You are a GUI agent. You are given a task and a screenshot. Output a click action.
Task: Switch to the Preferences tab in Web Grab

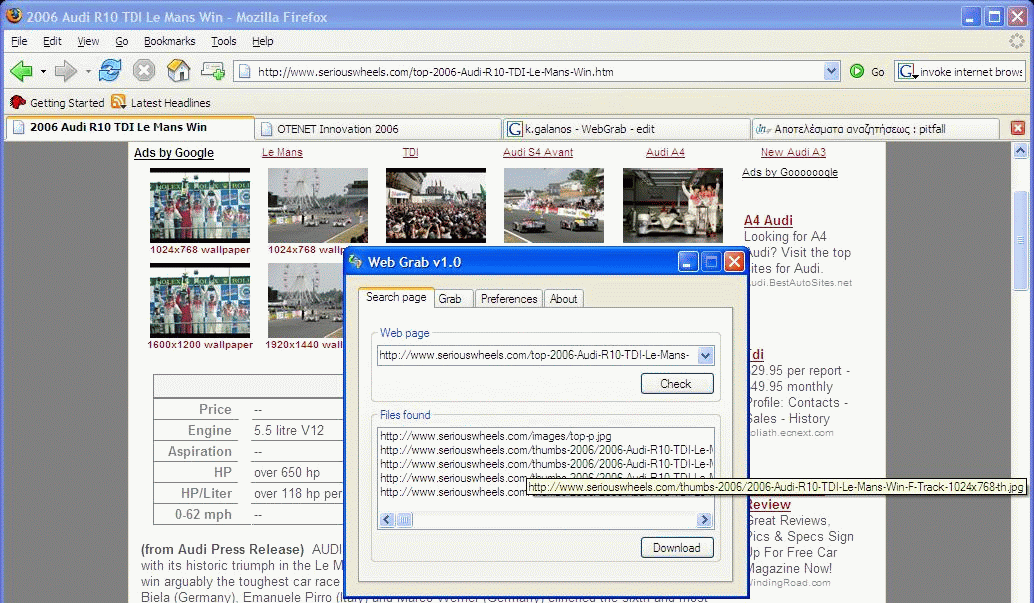[508, 299]
